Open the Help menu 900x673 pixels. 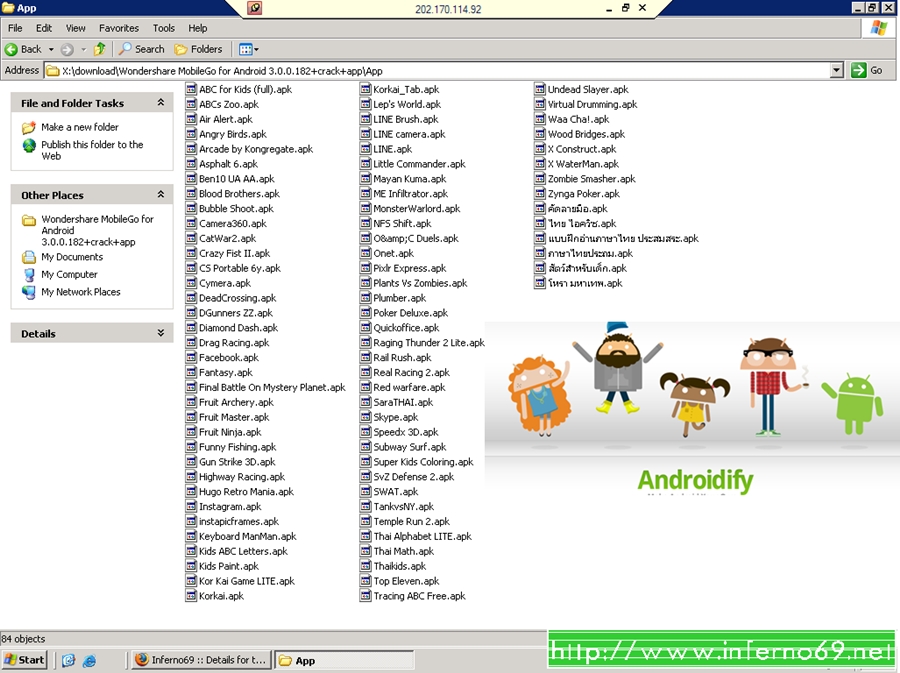pos(197,28)
